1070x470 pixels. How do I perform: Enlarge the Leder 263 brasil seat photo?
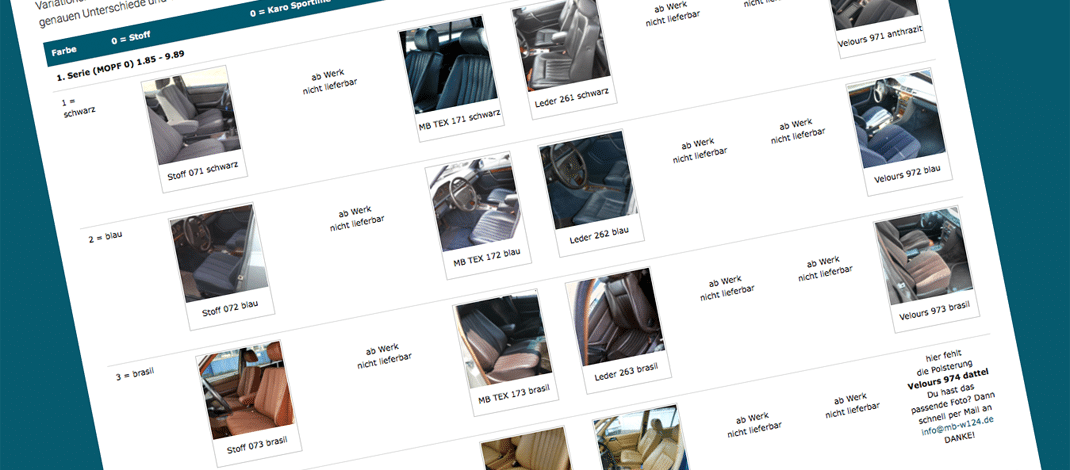click(x=614, y=317)
